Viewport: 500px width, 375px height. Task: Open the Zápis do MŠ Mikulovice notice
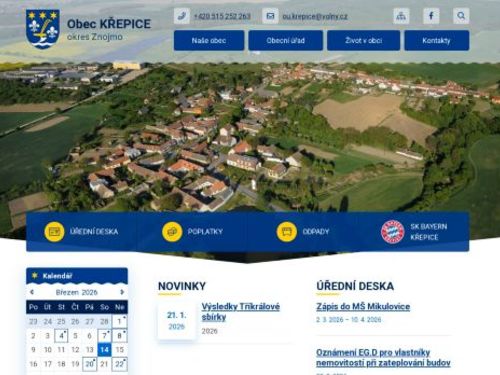[363, 306]
